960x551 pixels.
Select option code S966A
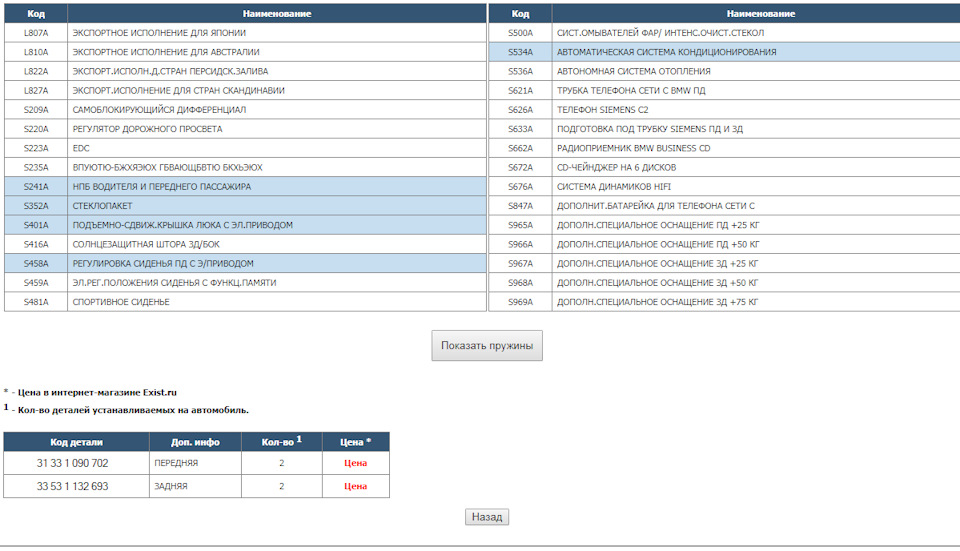click(520, 244)
